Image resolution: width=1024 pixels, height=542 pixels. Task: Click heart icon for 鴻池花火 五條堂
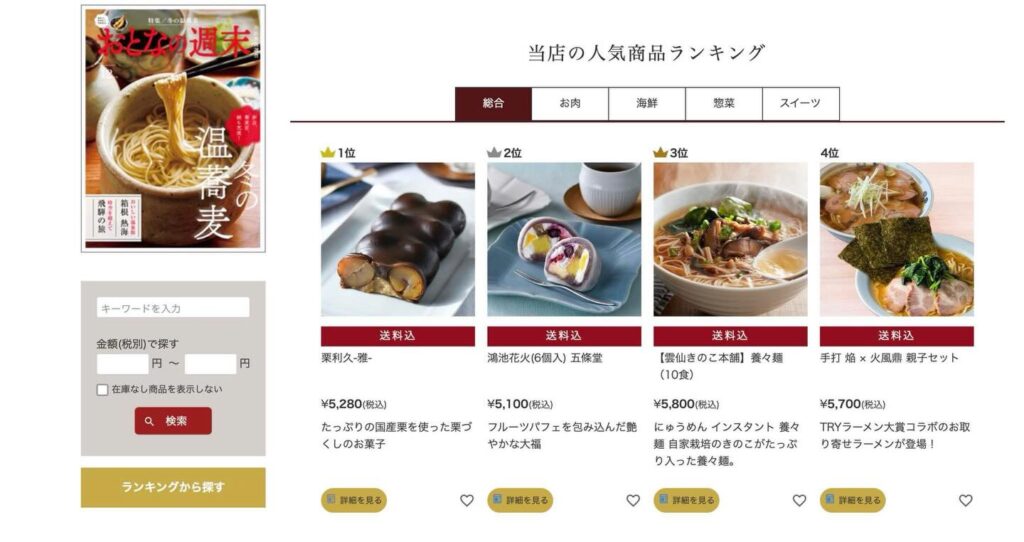(x=633, y=501)
